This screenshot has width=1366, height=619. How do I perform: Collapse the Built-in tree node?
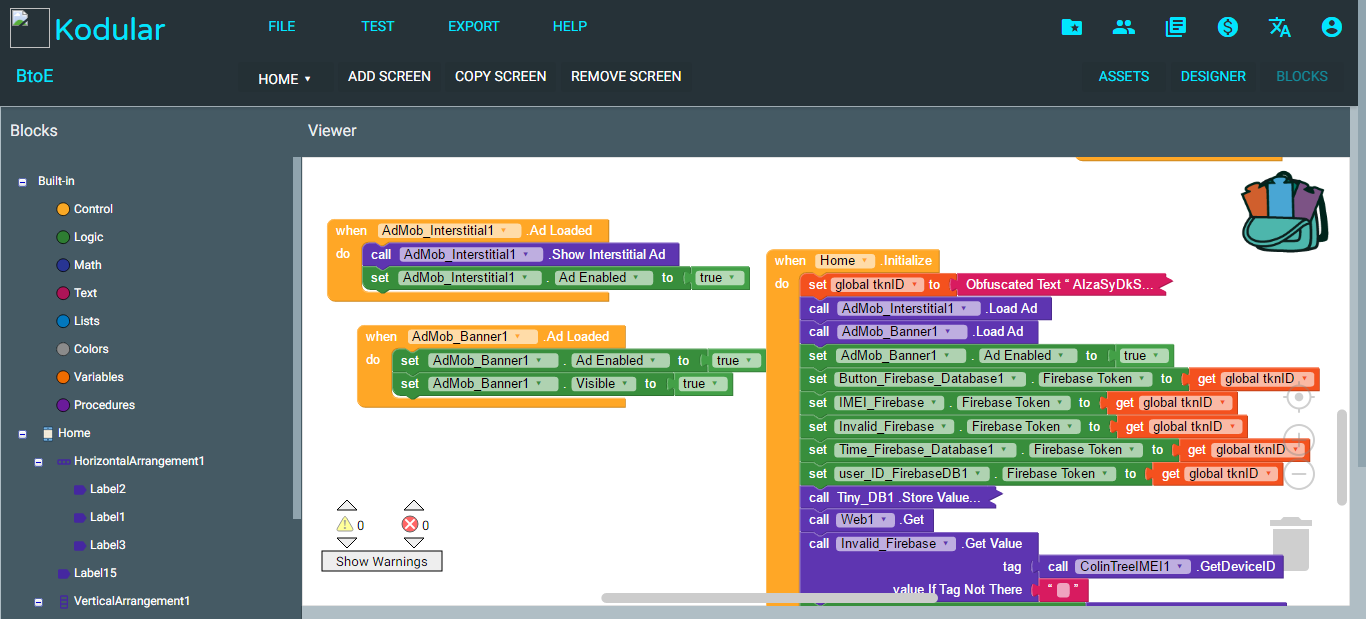(22, 182)
